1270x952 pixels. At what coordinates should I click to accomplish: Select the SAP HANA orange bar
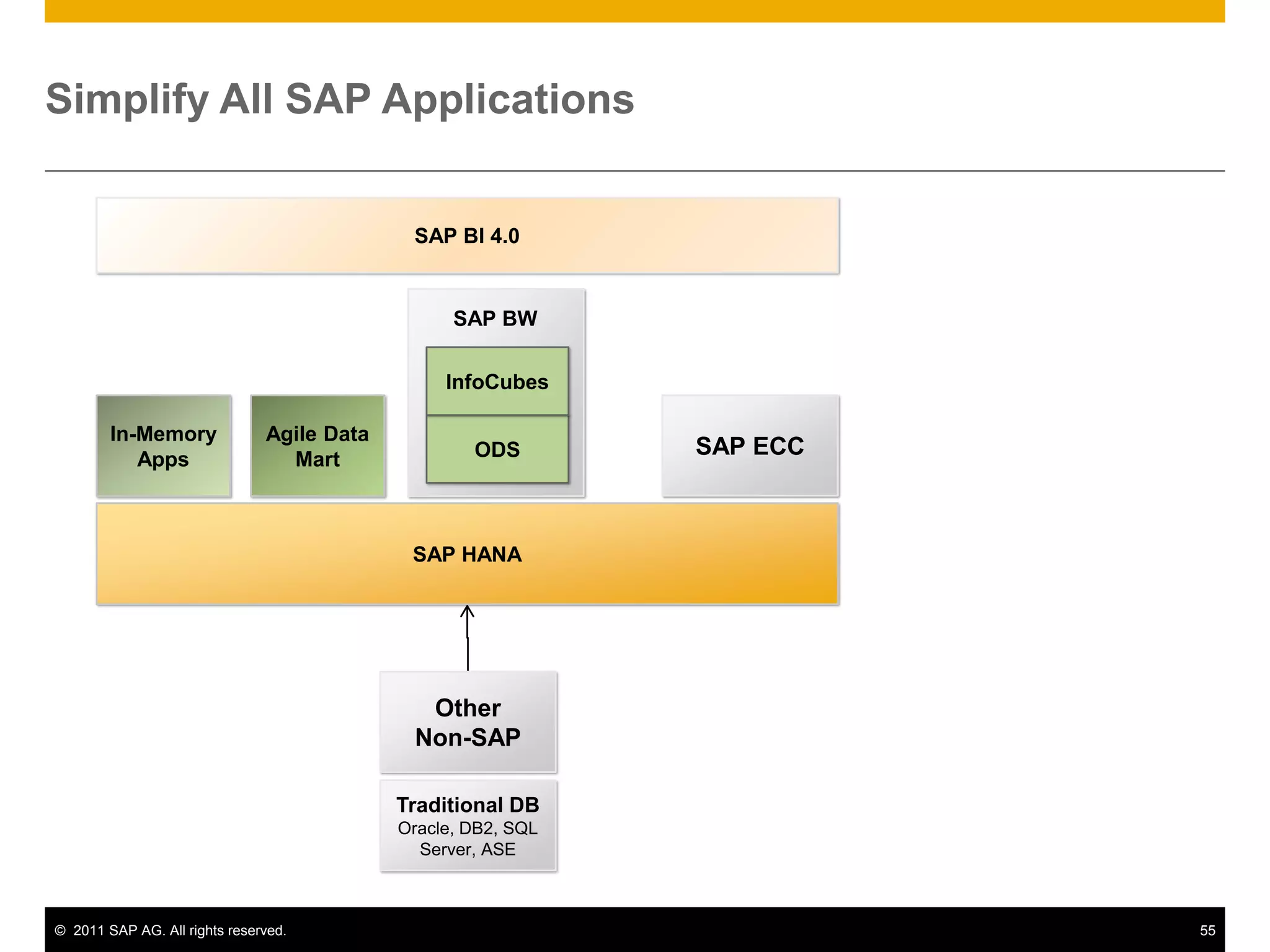467,554
